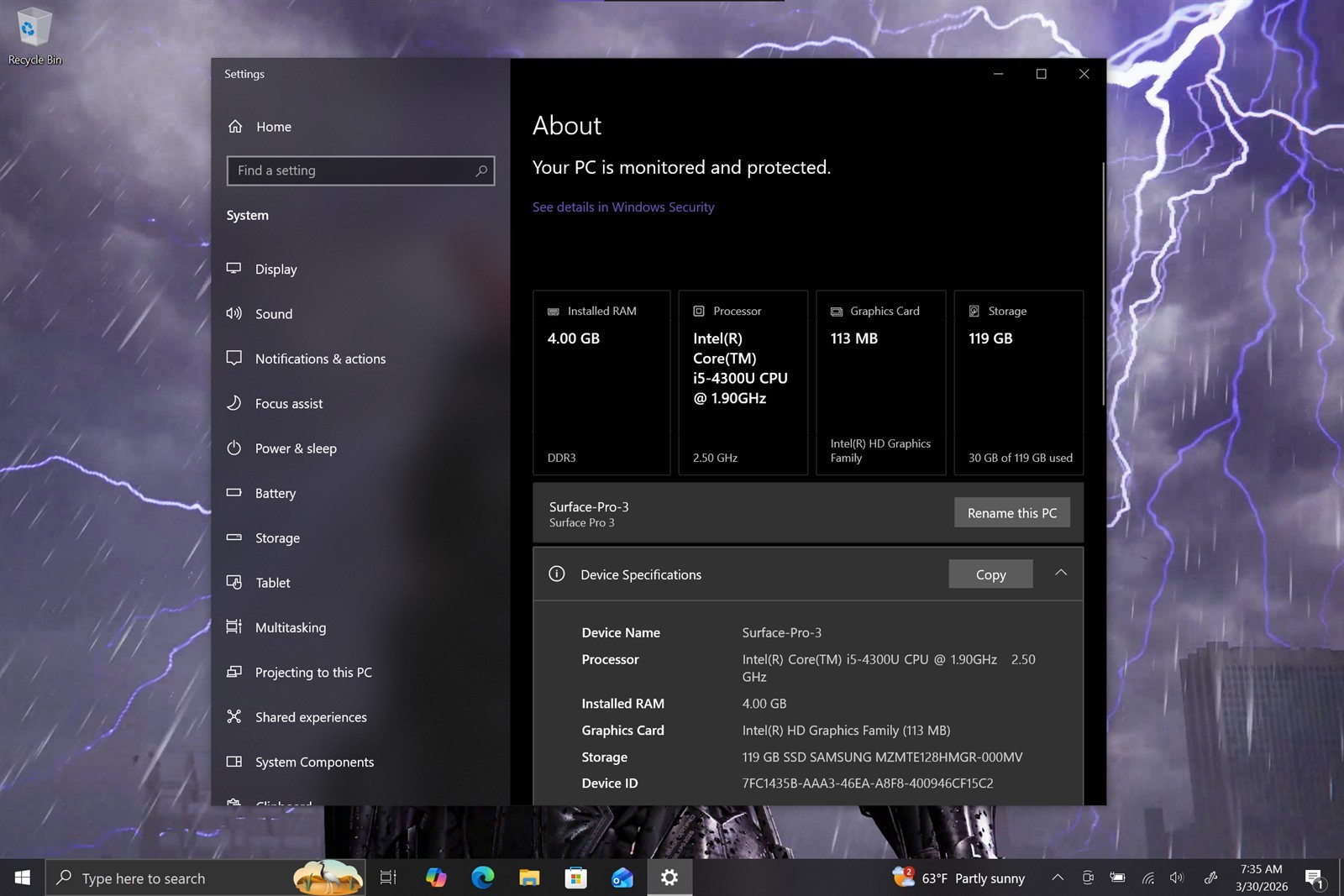The image size is (1344, 896).
Task: Click the taskbar Type here to search box
Action: click(206, 878)
